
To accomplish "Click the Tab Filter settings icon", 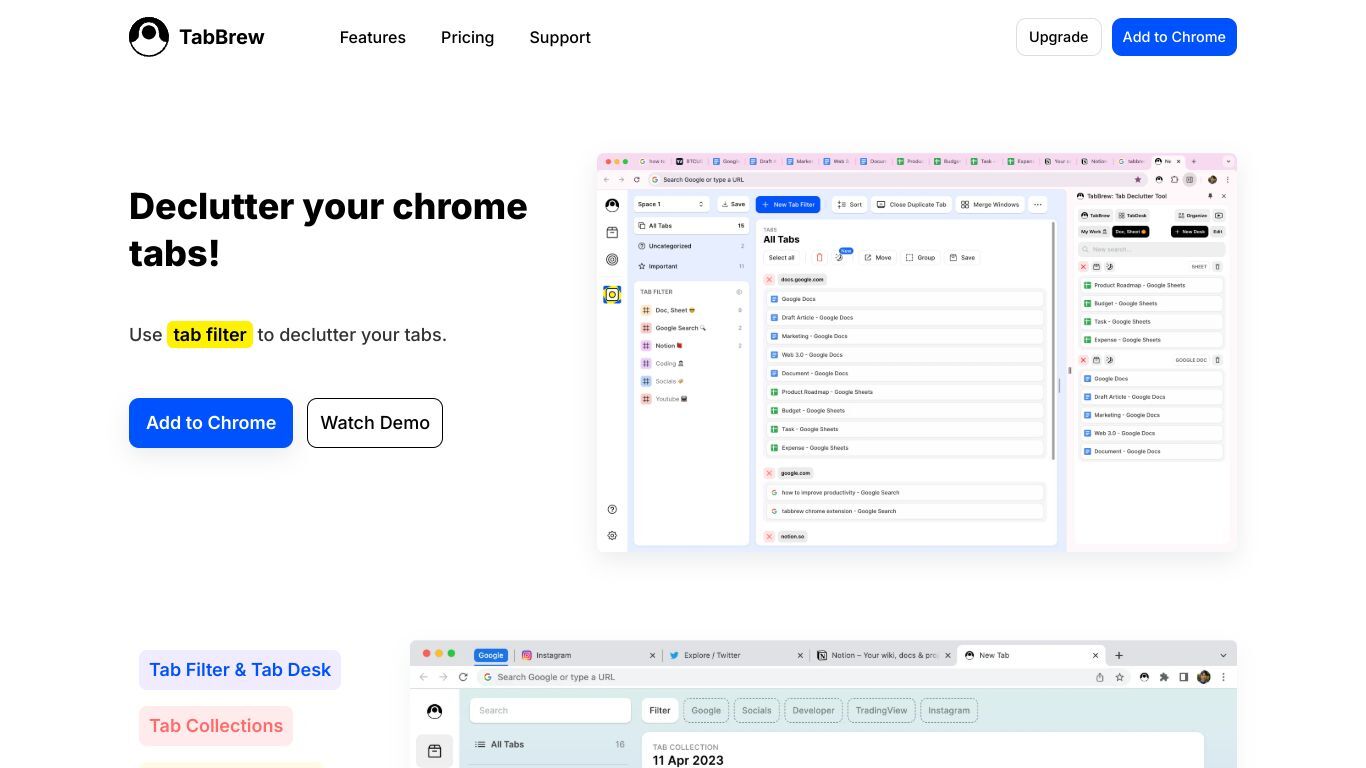I will click(x=739, y=292).
